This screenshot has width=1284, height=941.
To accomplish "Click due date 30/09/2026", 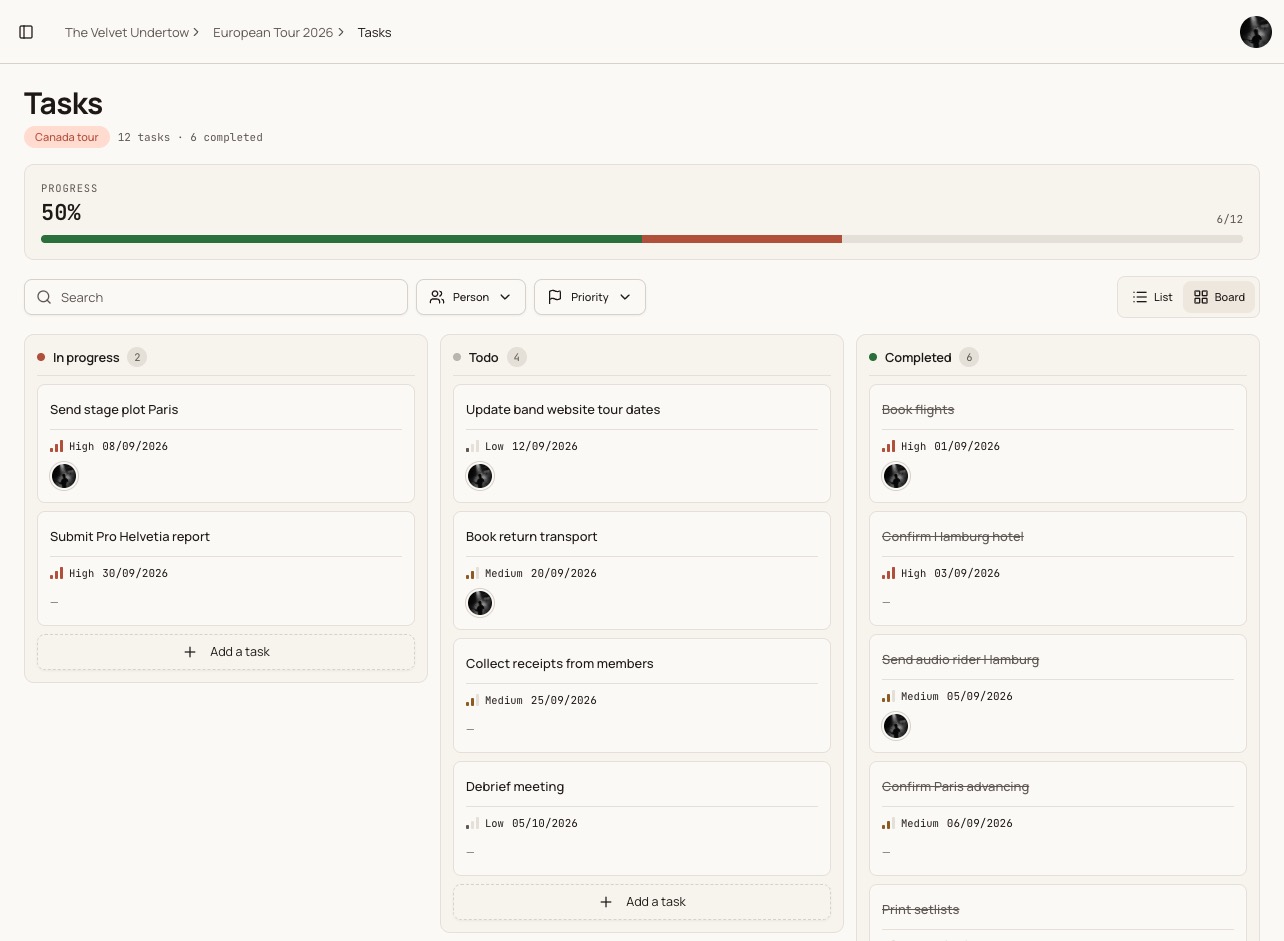I will tap(135, 573).
